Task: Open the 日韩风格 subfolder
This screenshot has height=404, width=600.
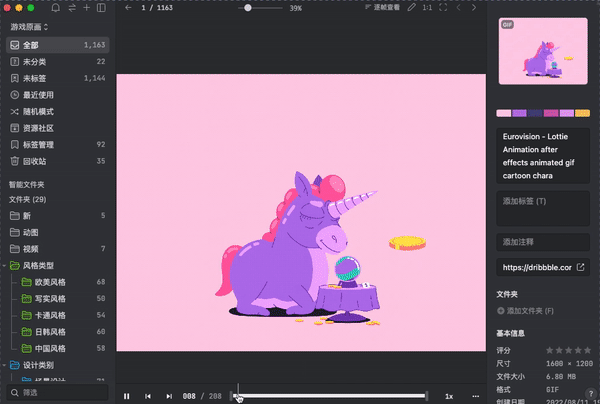Action: 63,332
